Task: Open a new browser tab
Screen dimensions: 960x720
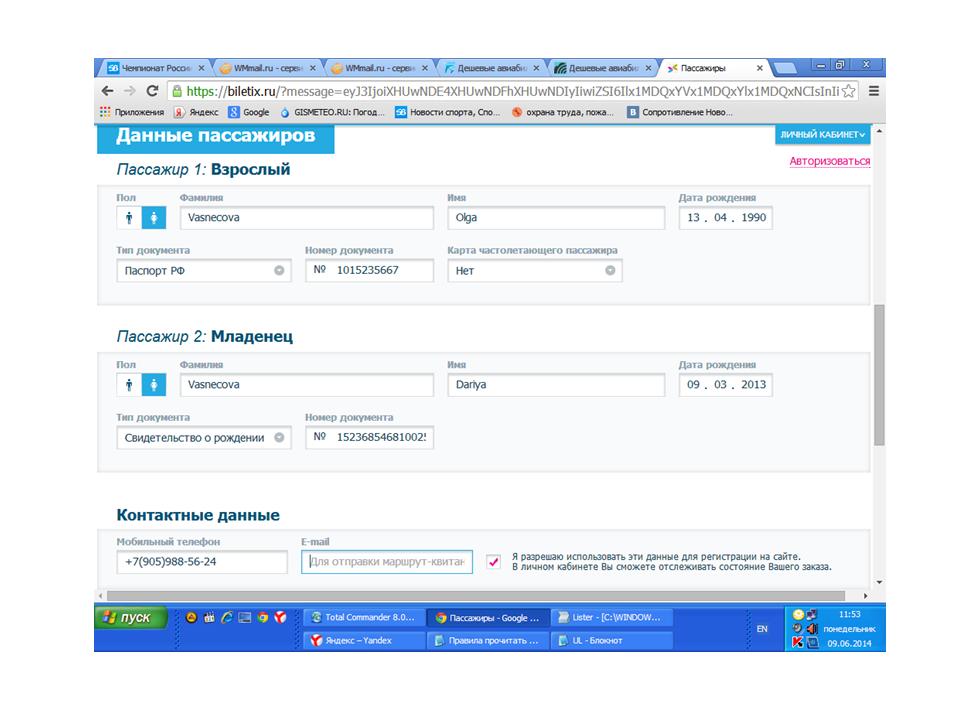Action: pyautogui.click(x=786, y=67)
